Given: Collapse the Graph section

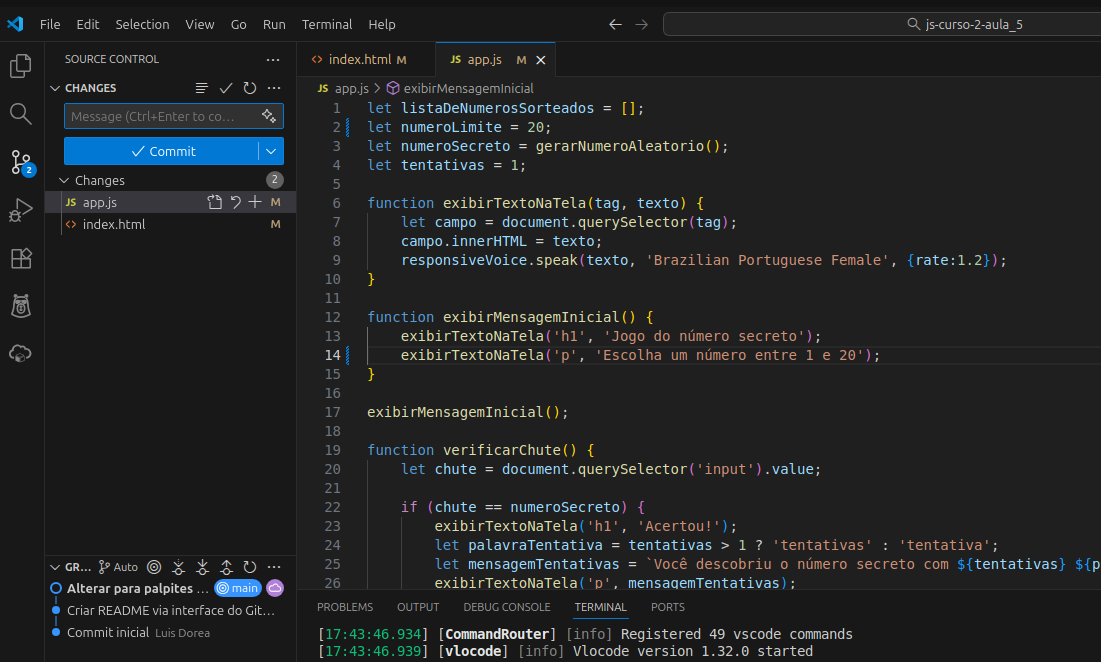Looking at the screenshot, I should (55, 567).
